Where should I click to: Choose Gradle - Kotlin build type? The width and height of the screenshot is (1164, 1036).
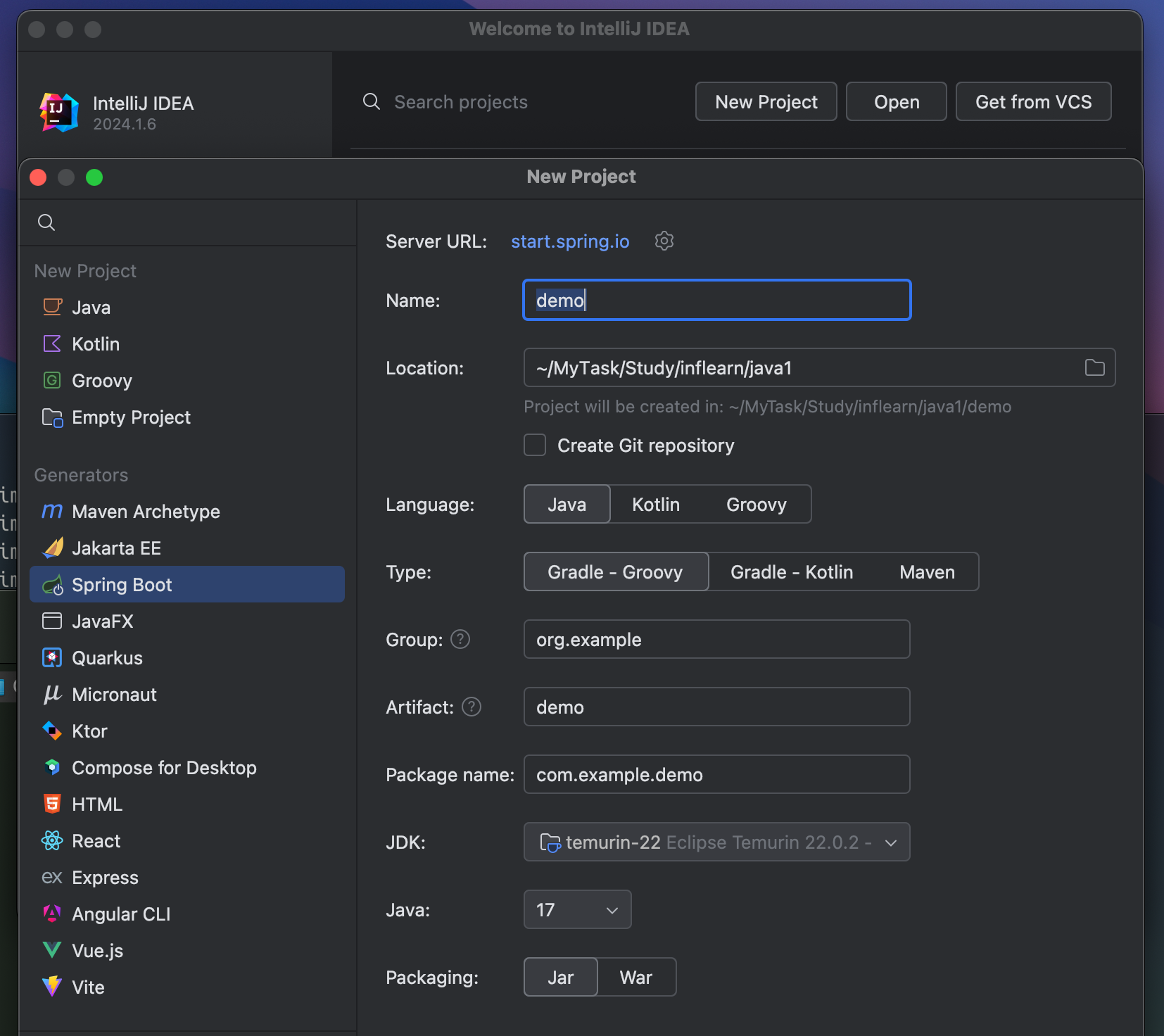tap(792, 571)
